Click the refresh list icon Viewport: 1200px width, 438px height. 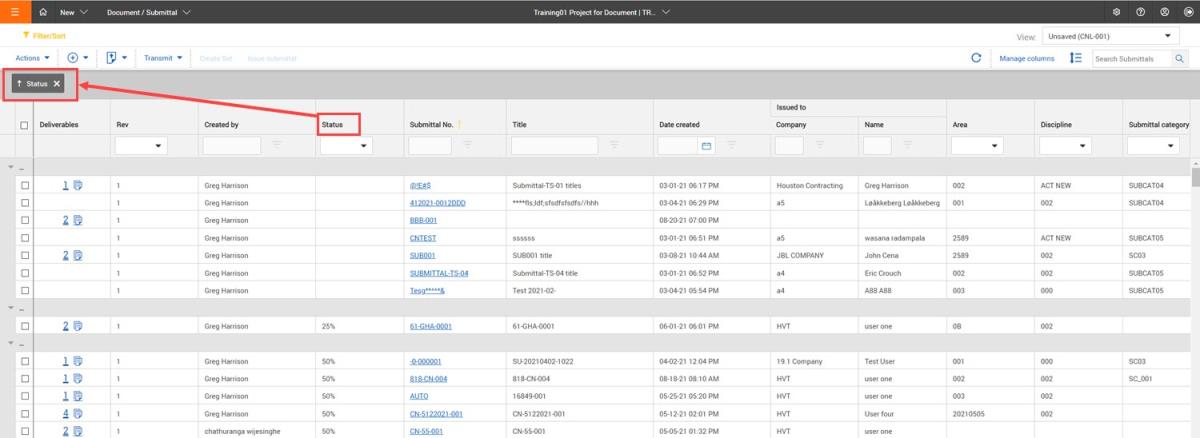click(975, 58)
